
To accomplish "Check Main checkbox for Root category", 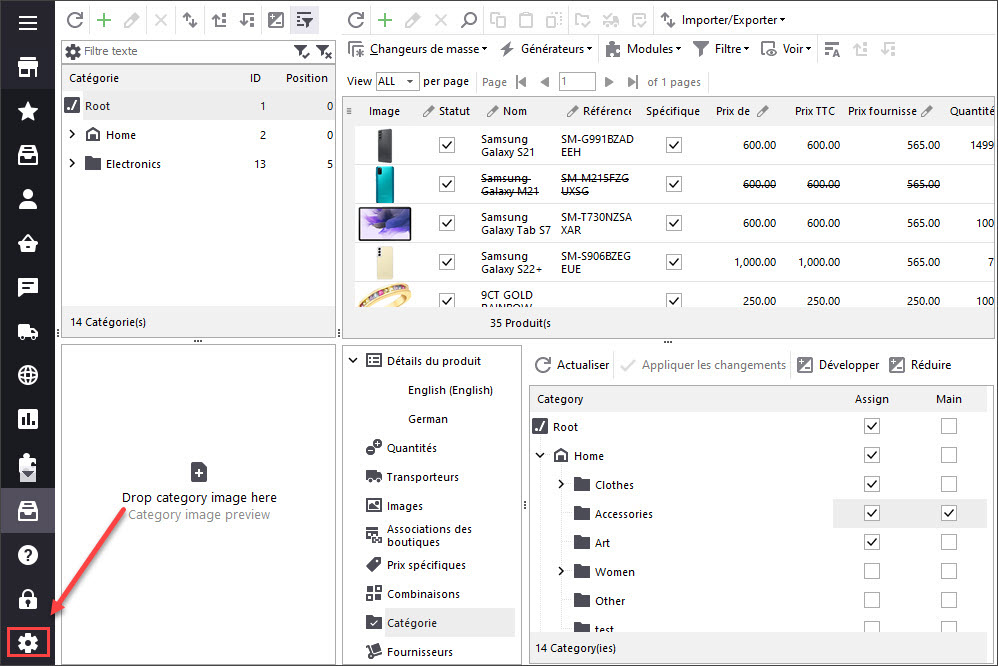I will (949, 426).
